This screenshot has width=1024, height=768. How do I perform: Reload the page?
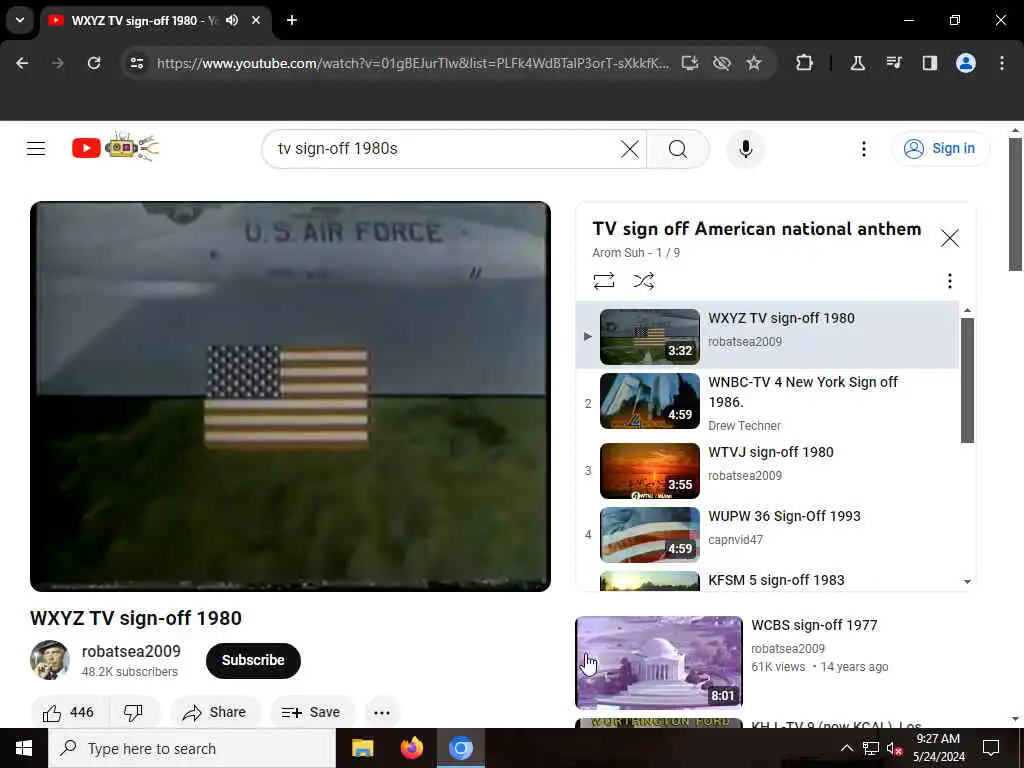(94, 63)
